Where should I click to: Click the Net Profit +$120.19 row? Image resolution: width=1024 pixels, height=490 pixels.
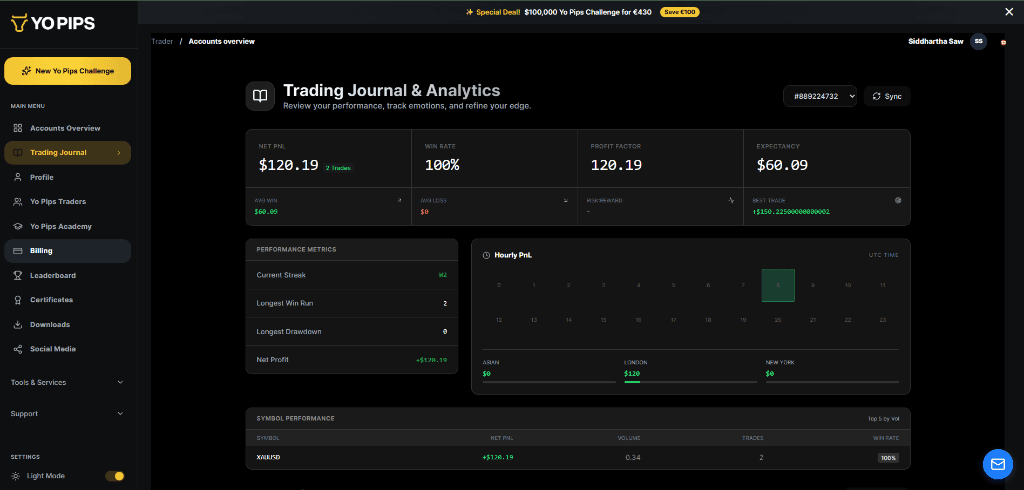(352, 359)
